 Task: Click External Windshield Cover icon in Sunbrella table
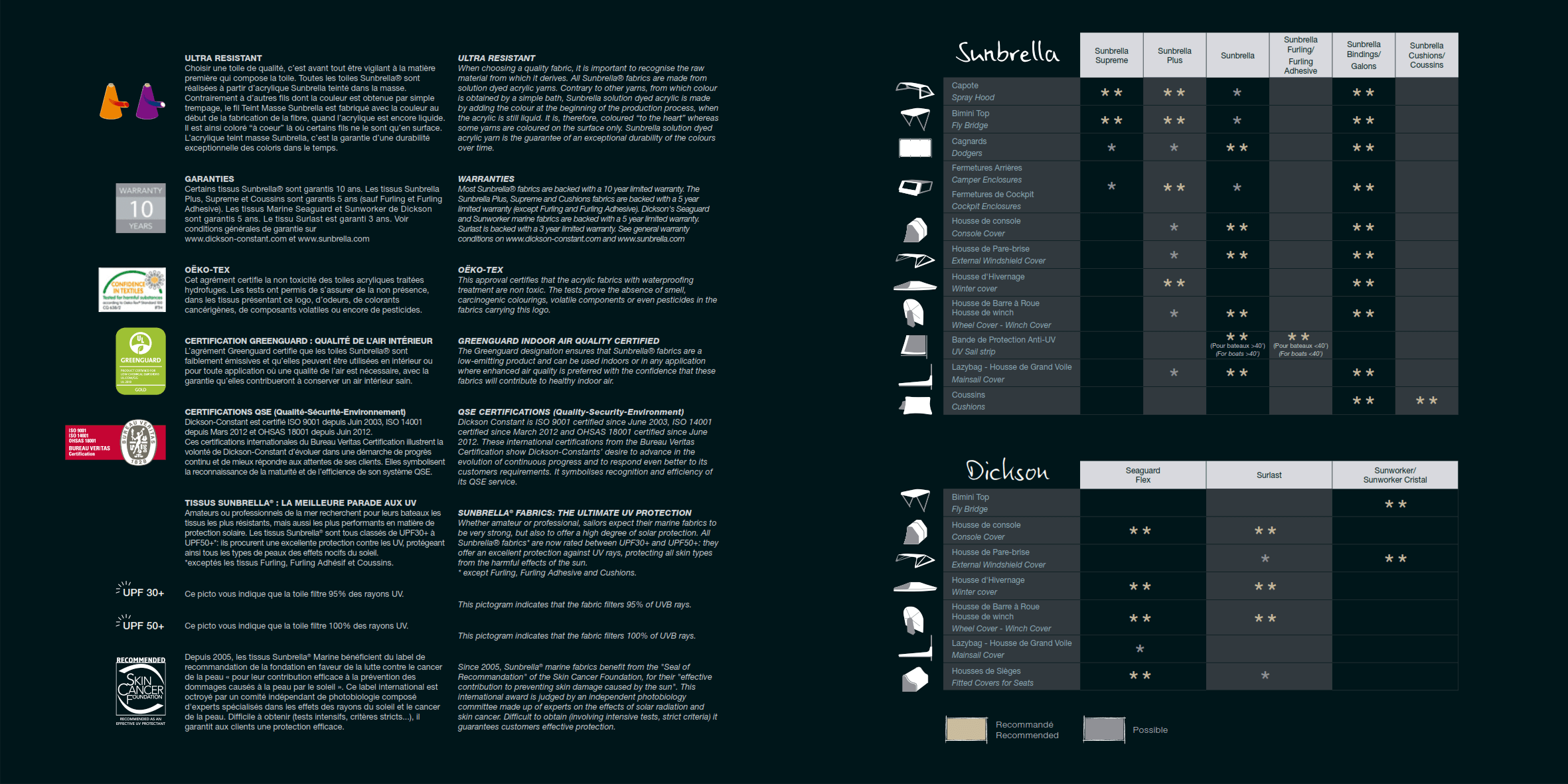[x=915, y=260]
